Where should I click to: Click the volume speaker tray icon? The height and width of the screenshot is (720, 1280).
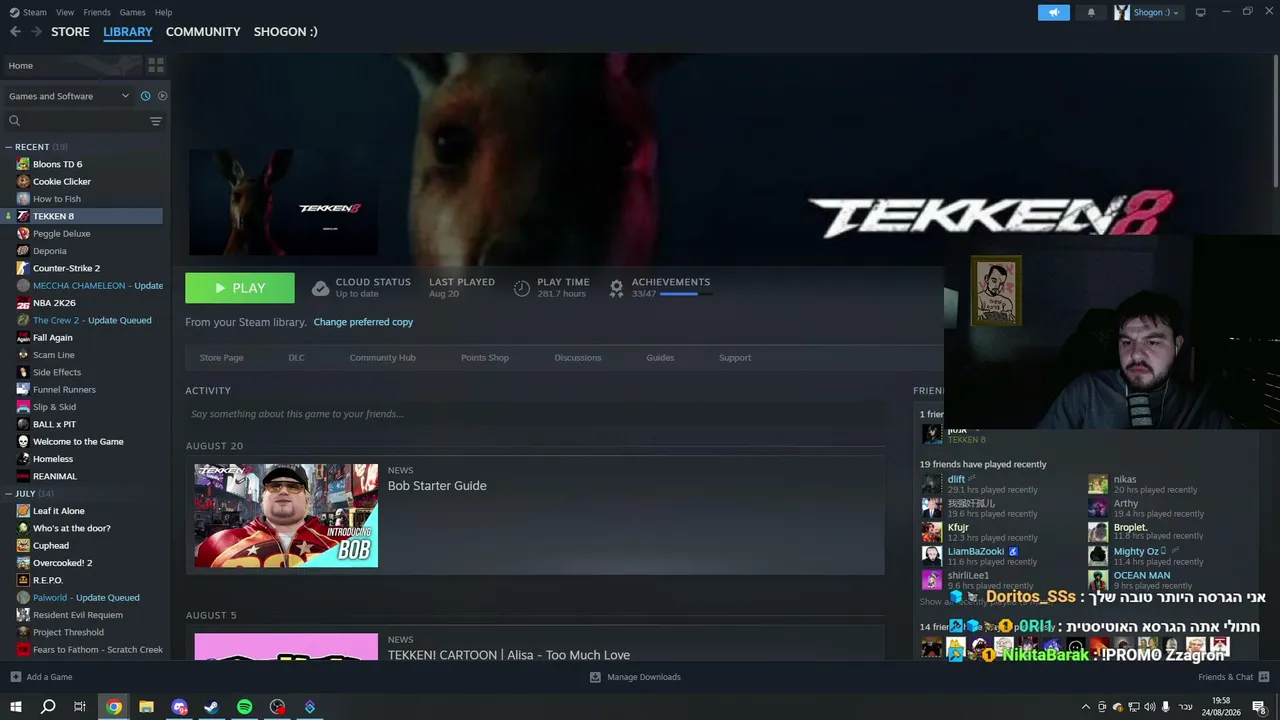(1149, 707)
